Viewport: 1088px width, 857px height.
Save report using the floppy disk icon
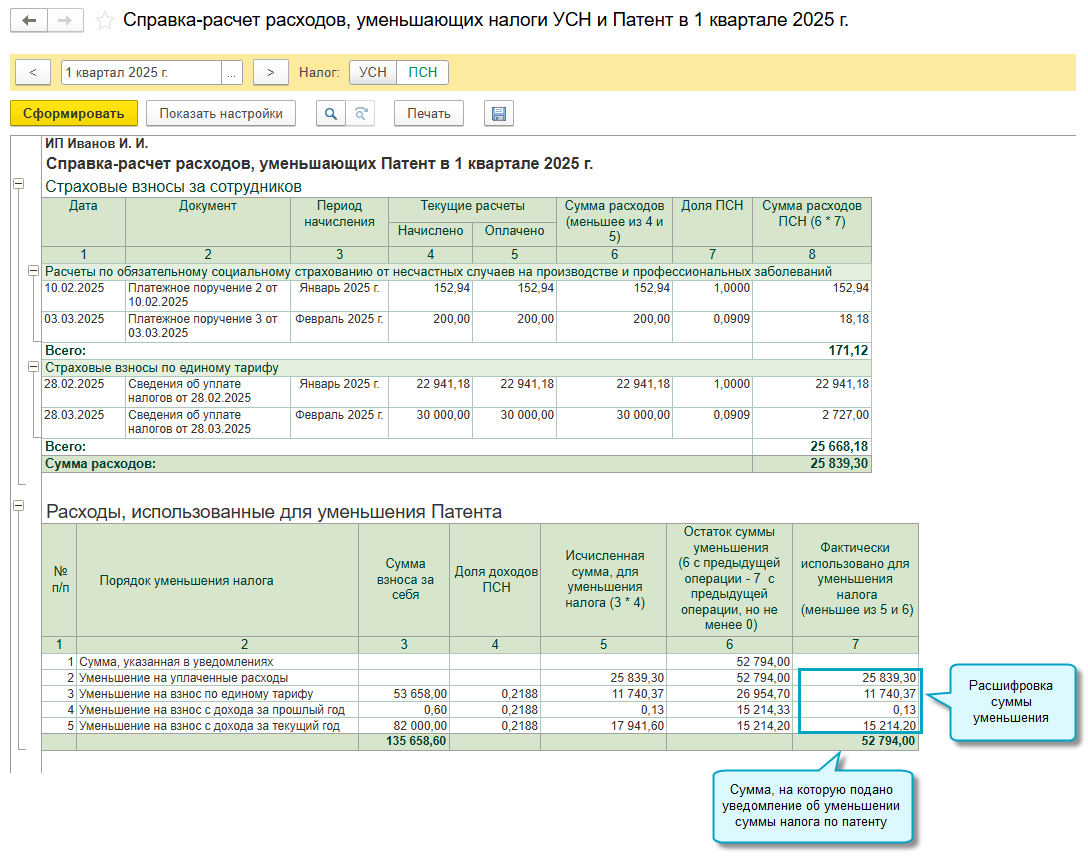tap(498, 114)
